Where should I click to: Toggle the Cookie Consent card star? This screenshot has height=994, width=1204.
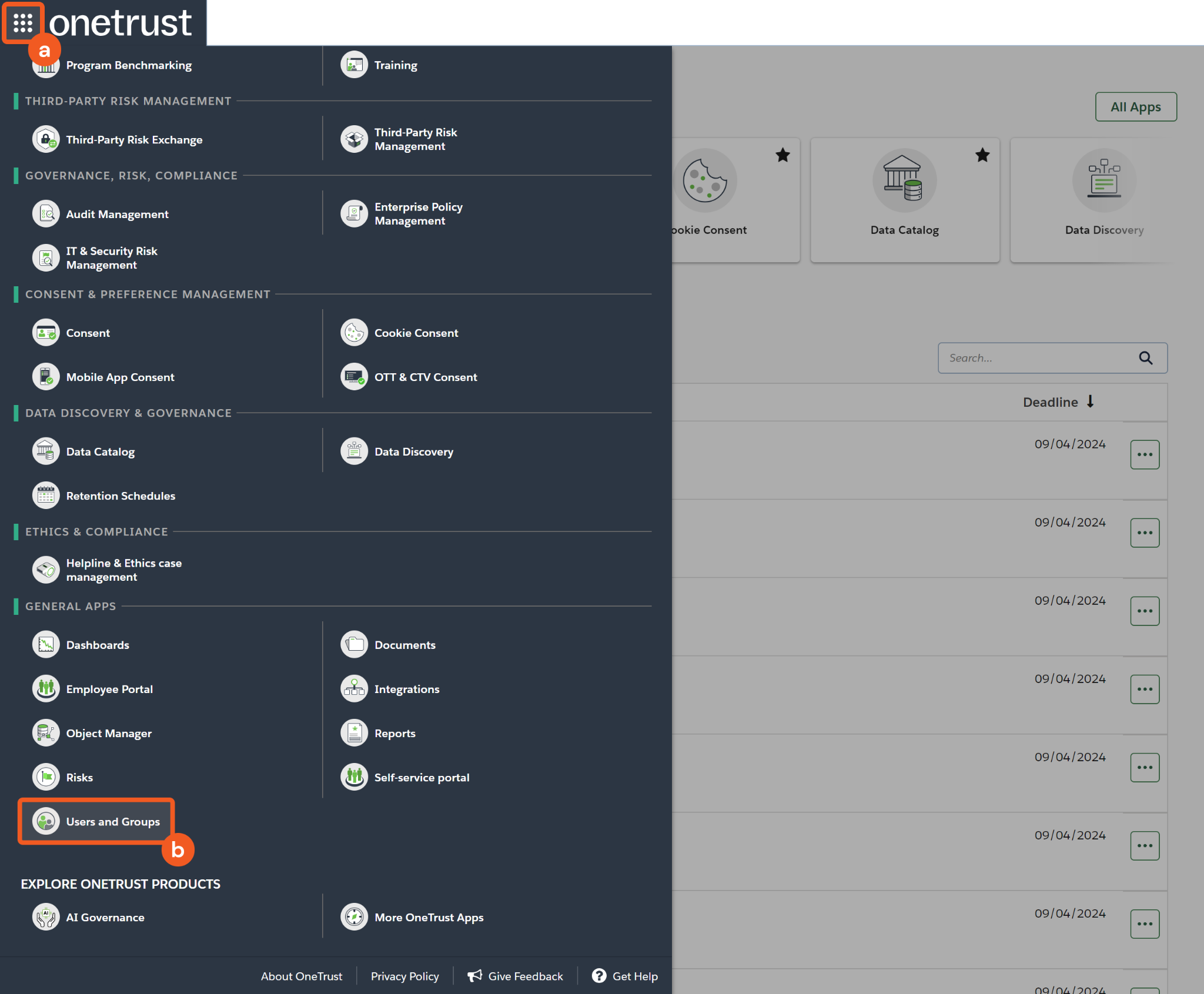(x=782, y=155)
